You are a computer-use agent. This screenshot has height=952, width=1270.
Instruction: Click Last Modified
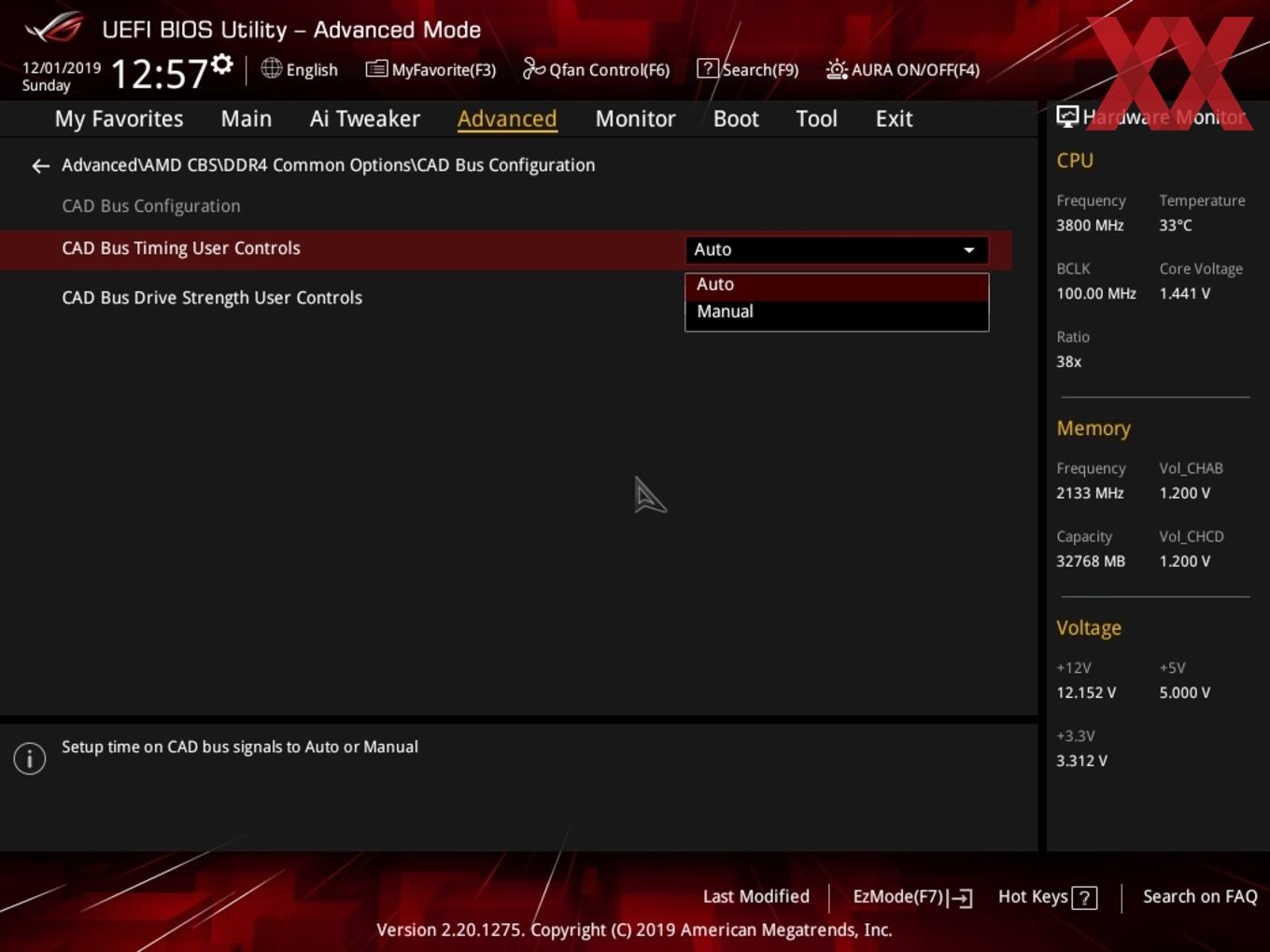click(x=756, y=897)
